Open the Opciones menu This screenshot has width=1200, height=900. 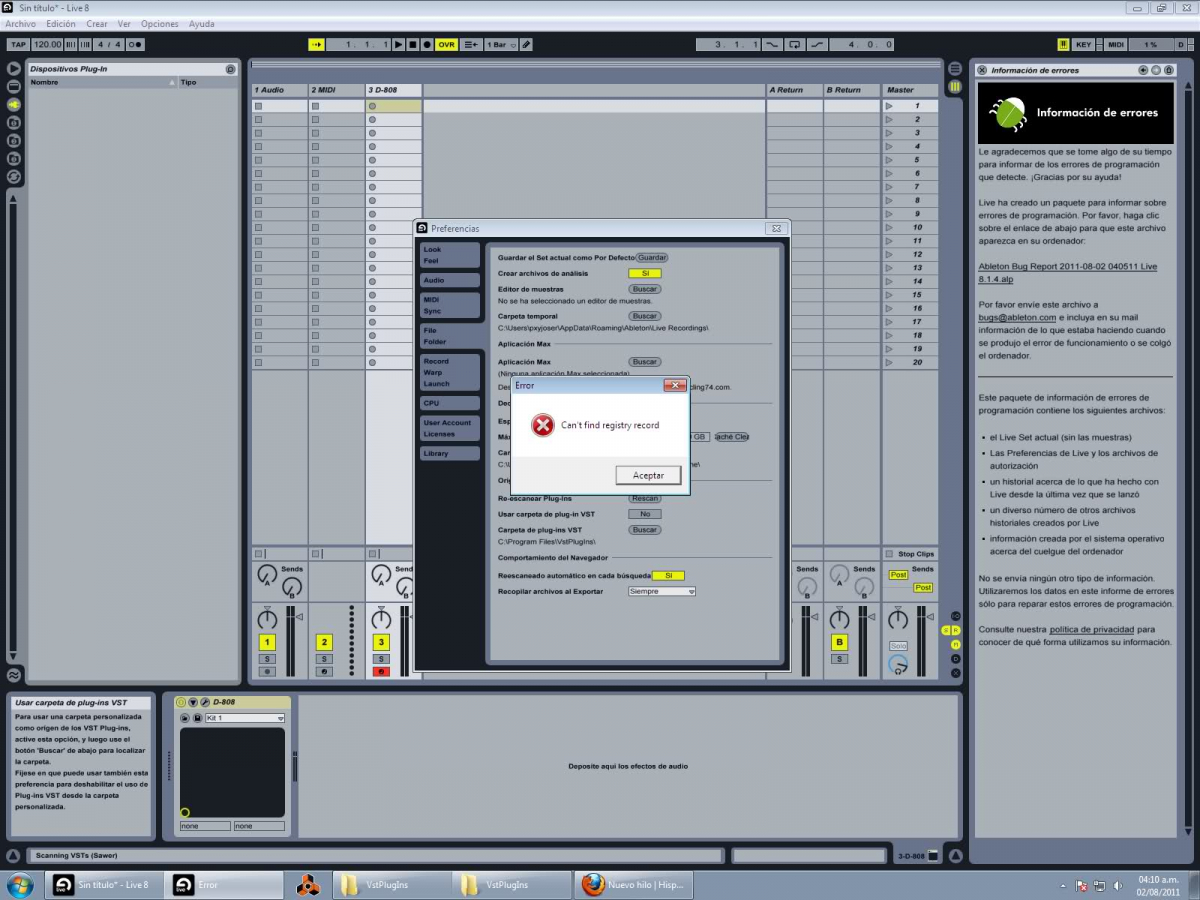tap(160, 23)
